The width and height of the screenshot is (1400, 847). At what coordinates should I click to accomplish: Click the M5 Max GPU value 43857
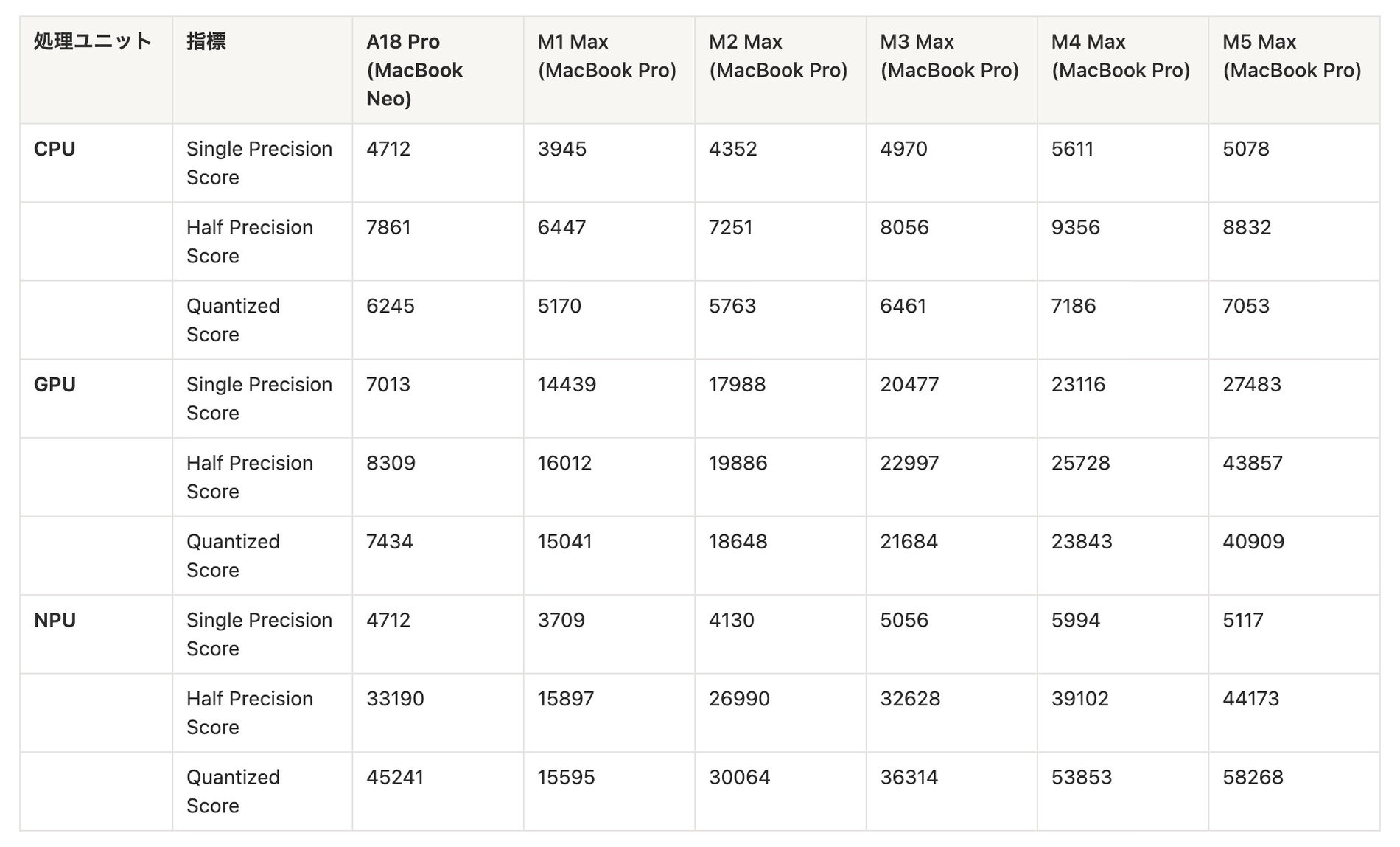(x=1253, y=463)
